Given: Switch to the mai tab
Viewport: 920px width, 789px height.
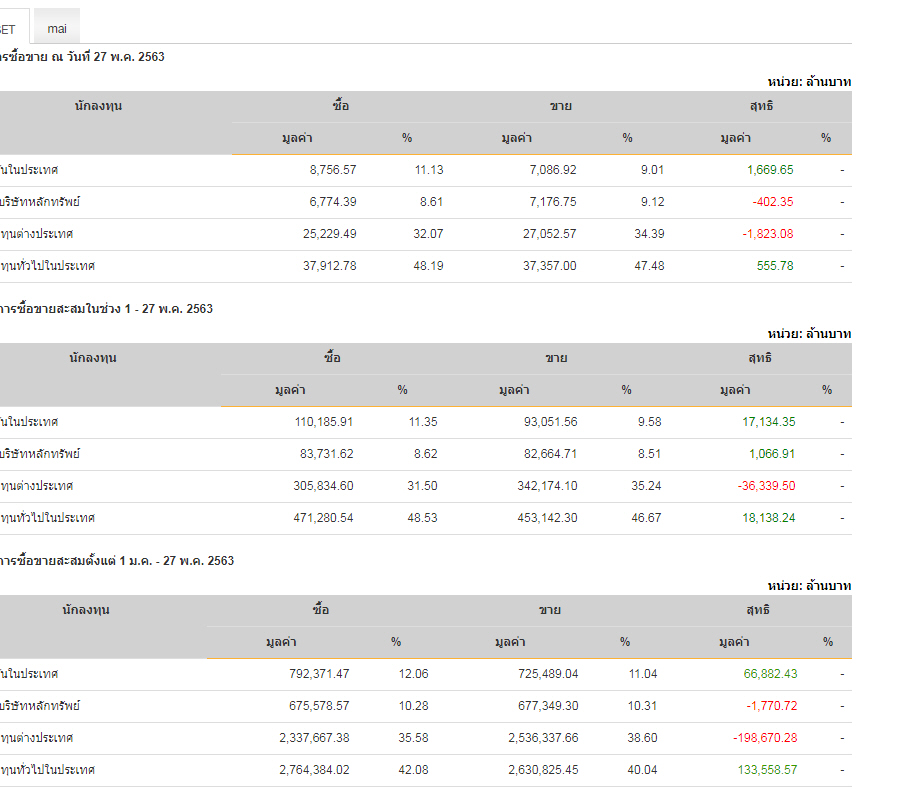Looking at the screenshot, I should [57, 29].
